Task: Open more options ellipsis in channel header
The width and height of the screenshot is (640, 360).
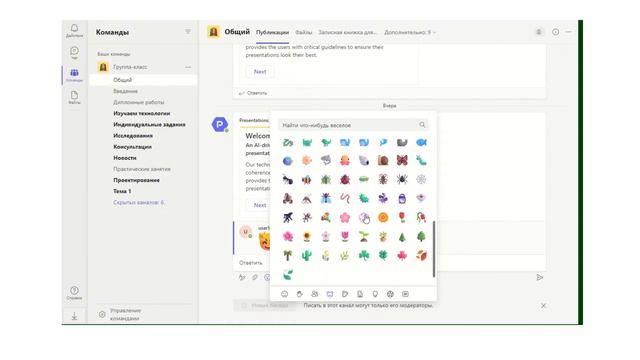Action: (569, 32)
